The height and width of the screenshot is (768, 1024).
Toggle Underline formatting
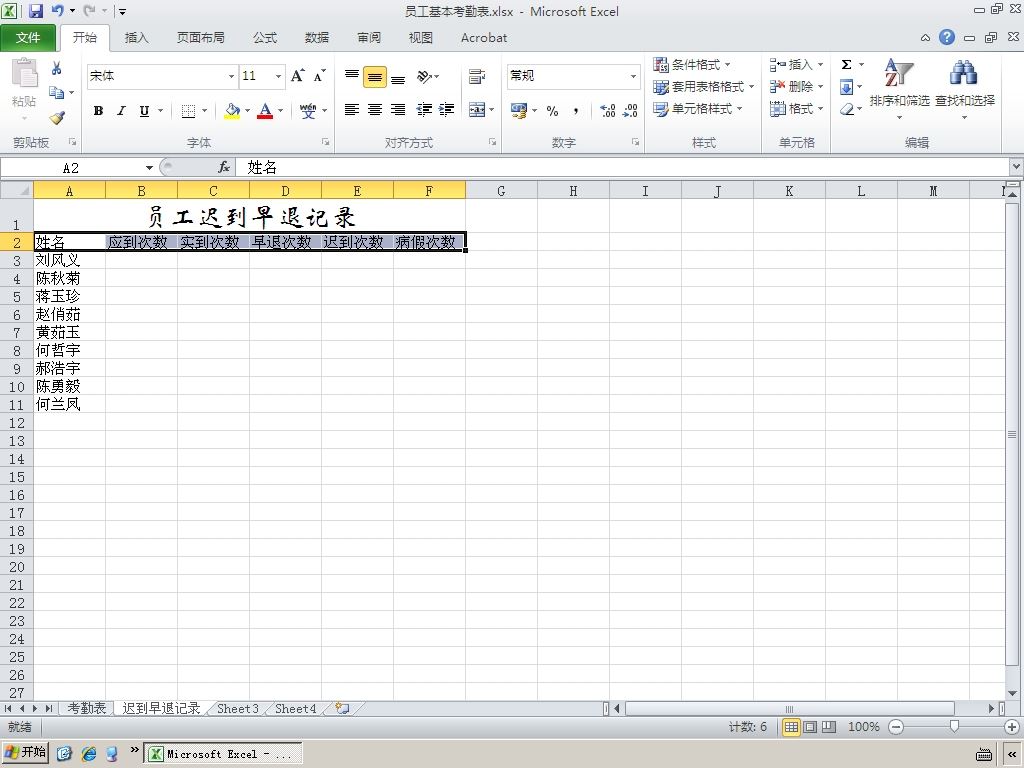[144, 110]
